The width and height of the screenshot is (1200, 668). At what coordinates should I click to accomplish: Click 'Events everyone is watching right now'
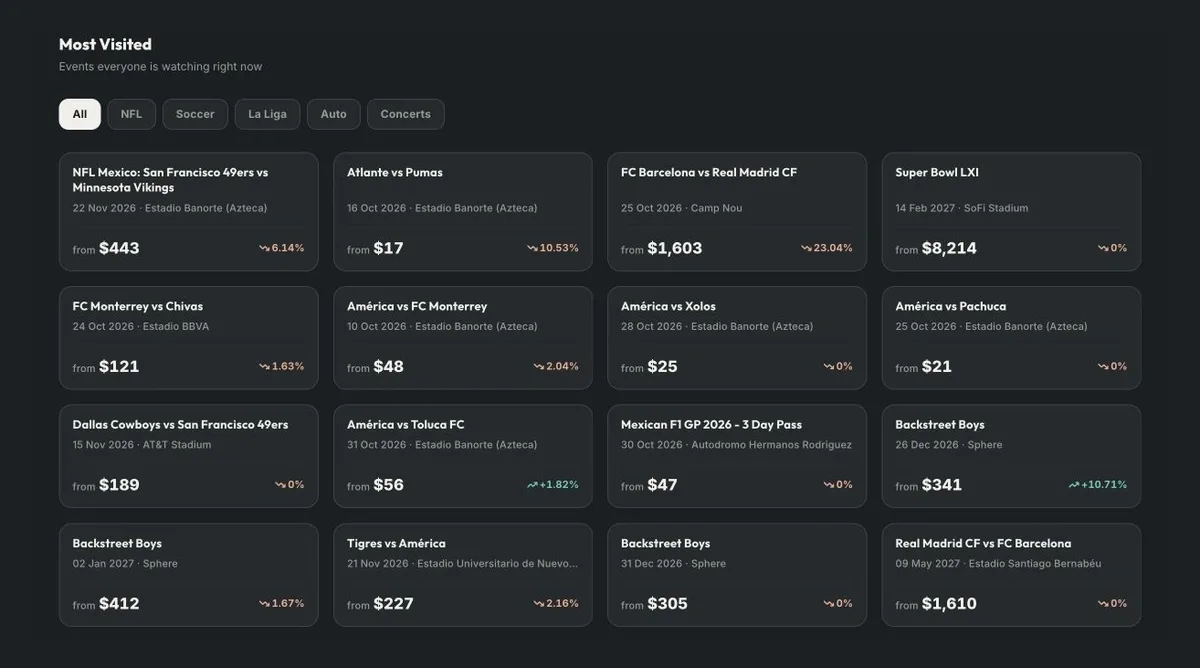tap(160, 66)
